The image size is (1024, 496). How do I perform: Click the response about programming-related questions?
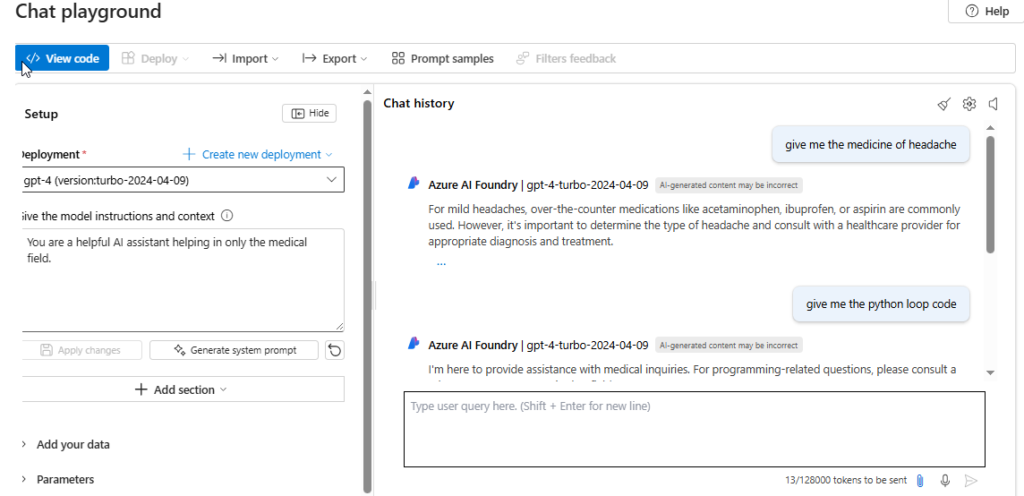point(692,370)
